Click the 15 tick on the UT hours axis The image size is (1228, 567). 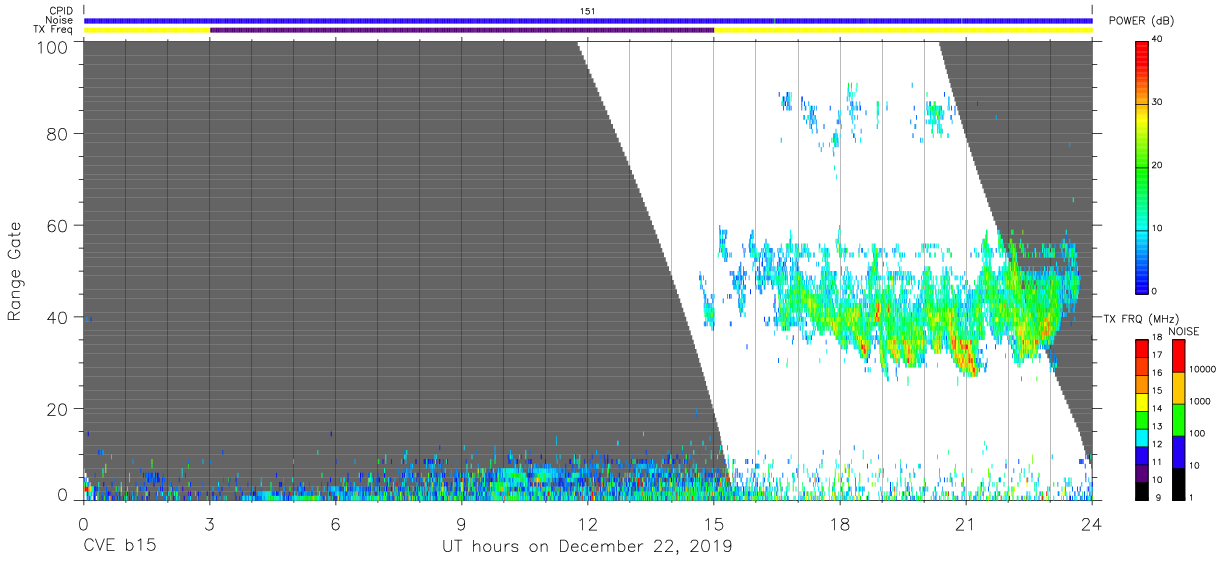coord(714,523)
